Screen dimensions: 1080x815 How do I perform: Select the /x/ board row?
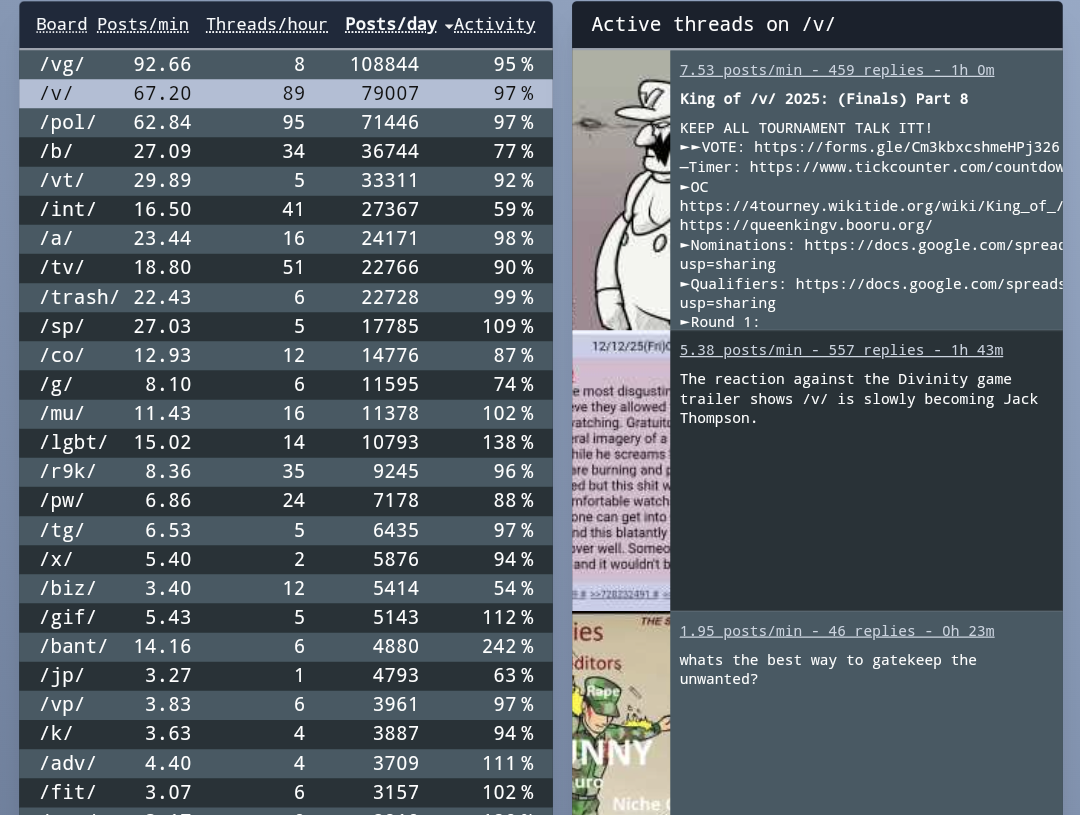pyautogui.click(x=286, y=559)
